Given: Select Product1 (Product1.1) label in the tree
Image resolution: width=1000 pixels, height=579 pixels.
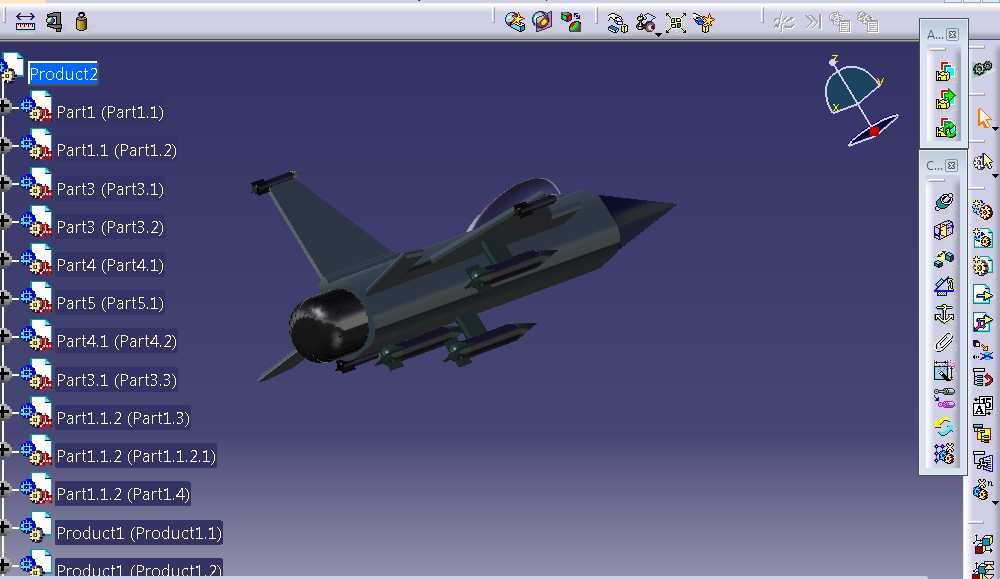Looking at the screenshot, I should tap(139, 532).
